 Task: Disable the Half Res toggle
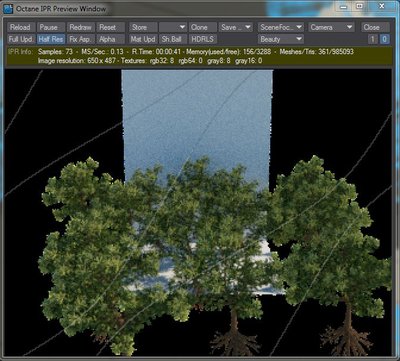coord(51,39)
